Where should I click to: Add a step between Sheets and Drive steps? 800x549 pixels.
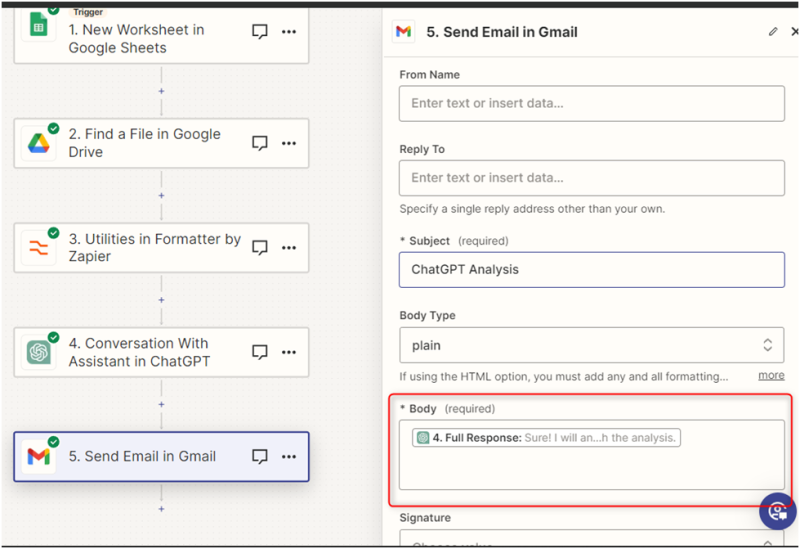(x=161, y=91)
